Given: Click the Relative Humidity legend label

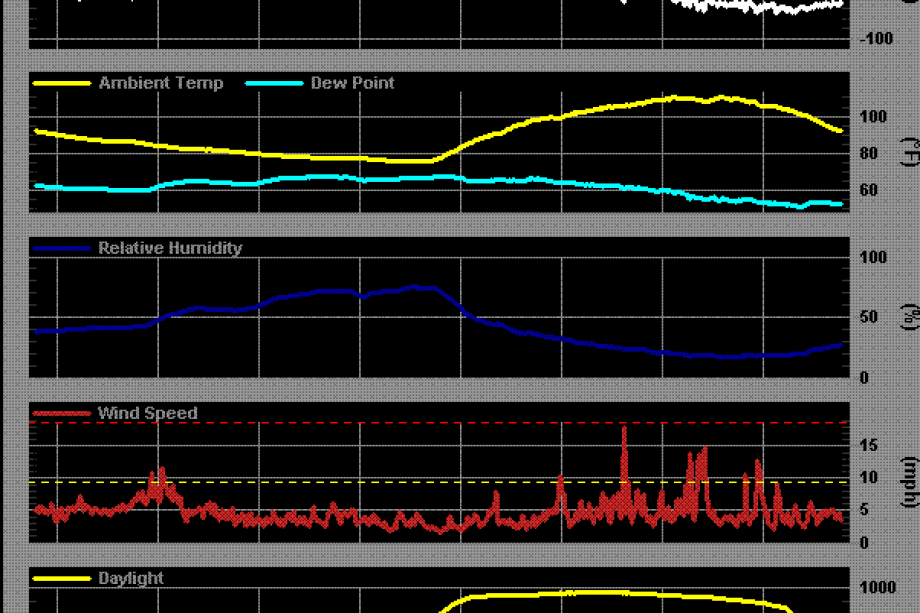Looking at the screenshot, I should pyautogui.click(x=170, y=248).
